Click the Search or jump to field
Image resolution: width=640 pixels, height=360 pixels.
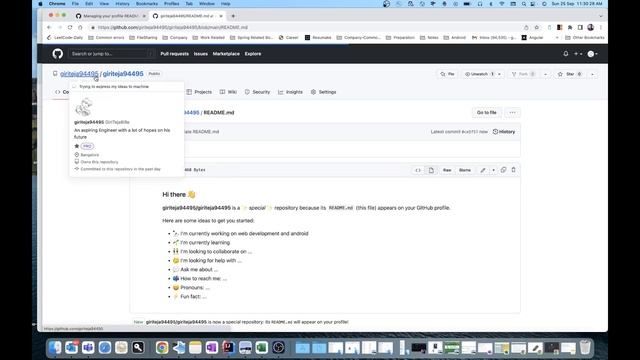pos(111,53)
